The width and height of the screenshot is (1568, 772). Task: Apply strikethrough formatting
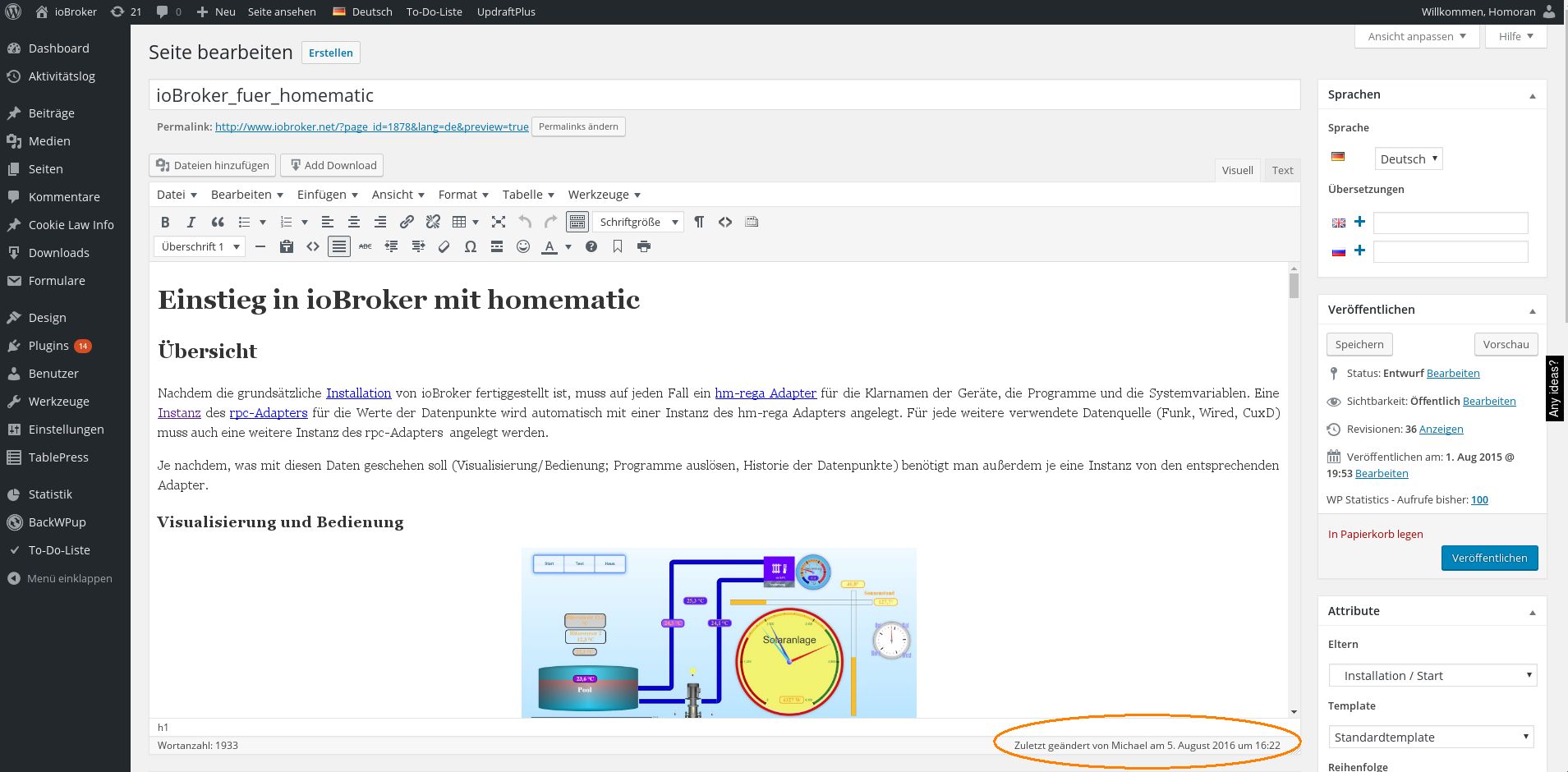pos(366,246)
